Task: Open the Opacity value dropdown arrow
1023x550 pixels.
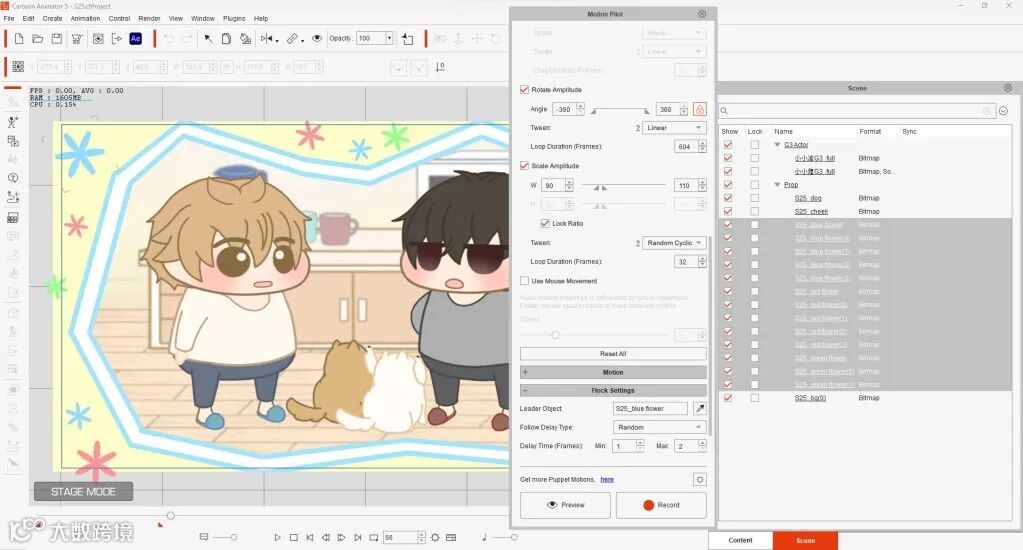Action: click(x=389, y=38)
